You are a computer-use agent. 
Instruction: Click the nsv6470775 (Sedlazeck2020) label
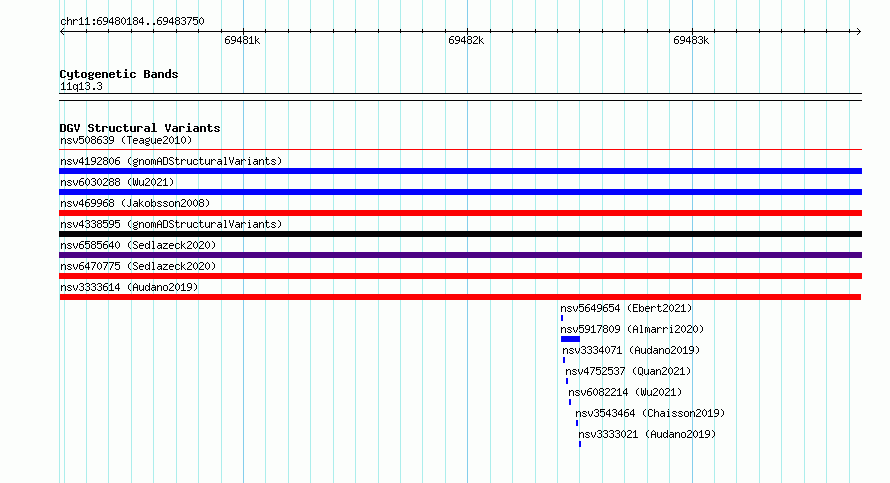coord(138,266)
